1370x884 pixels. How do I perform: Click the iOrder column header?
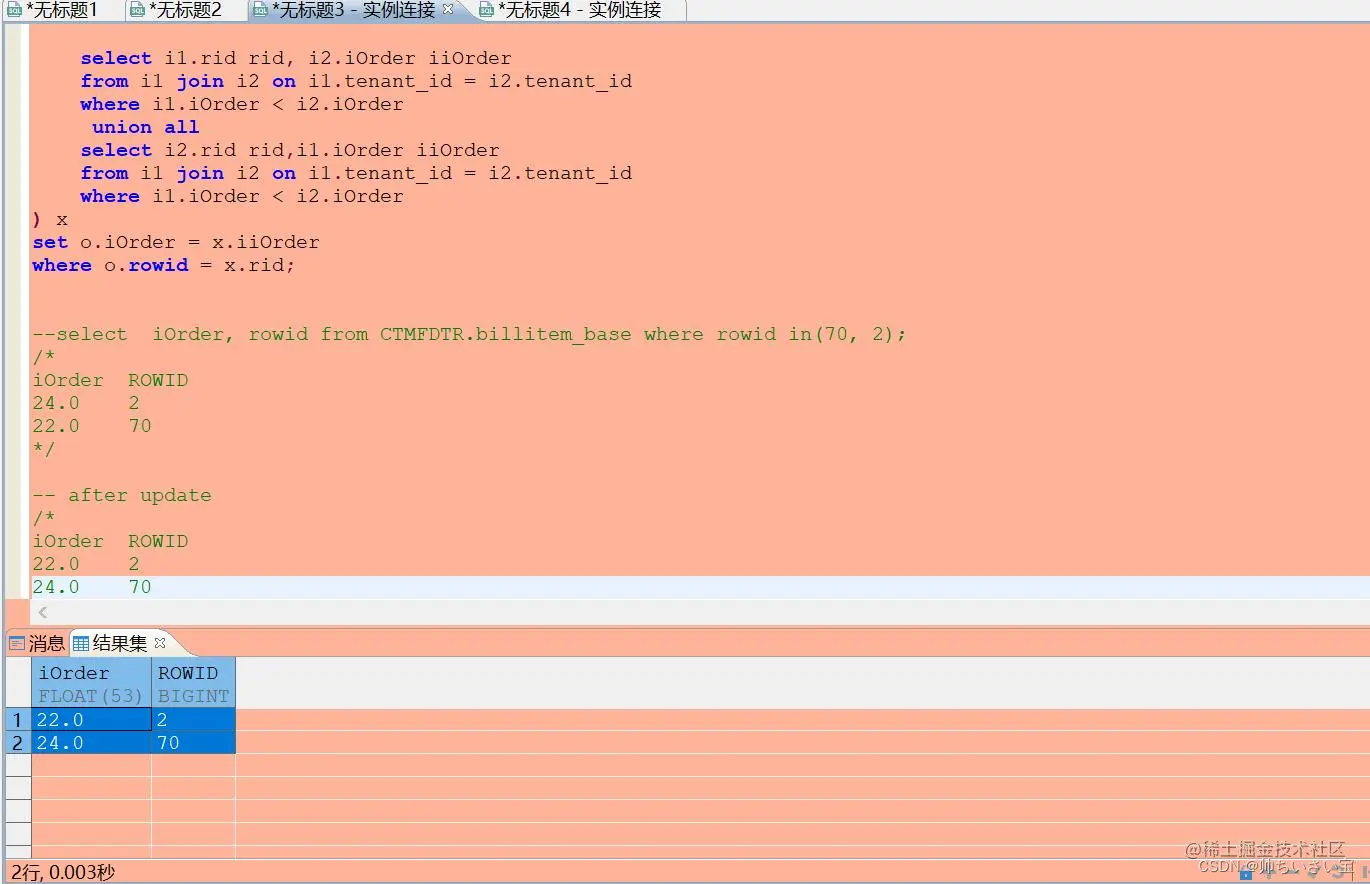(91, 684)
